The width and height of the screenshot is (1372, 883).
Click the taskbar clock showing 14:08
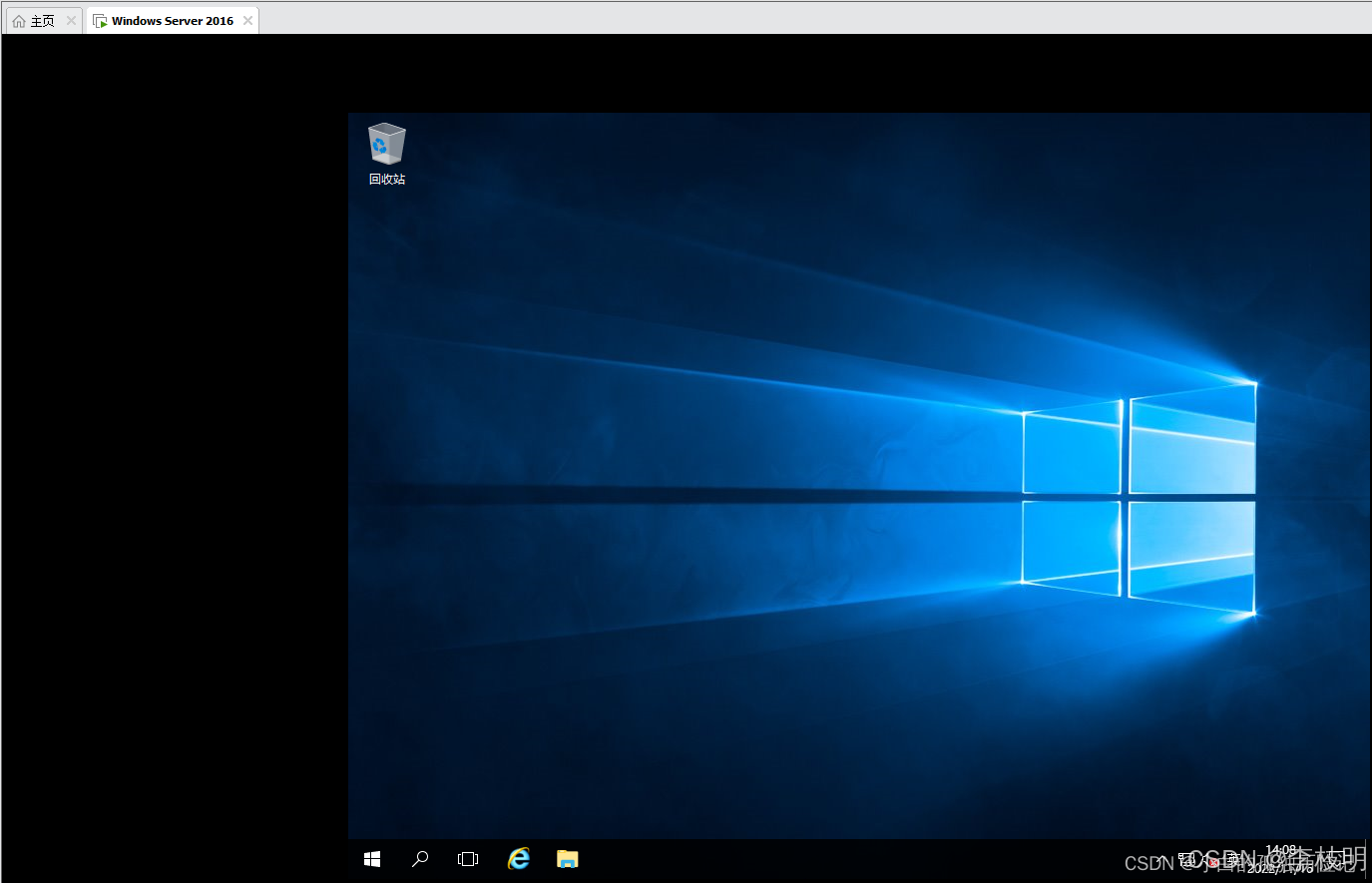(1281, 859)
